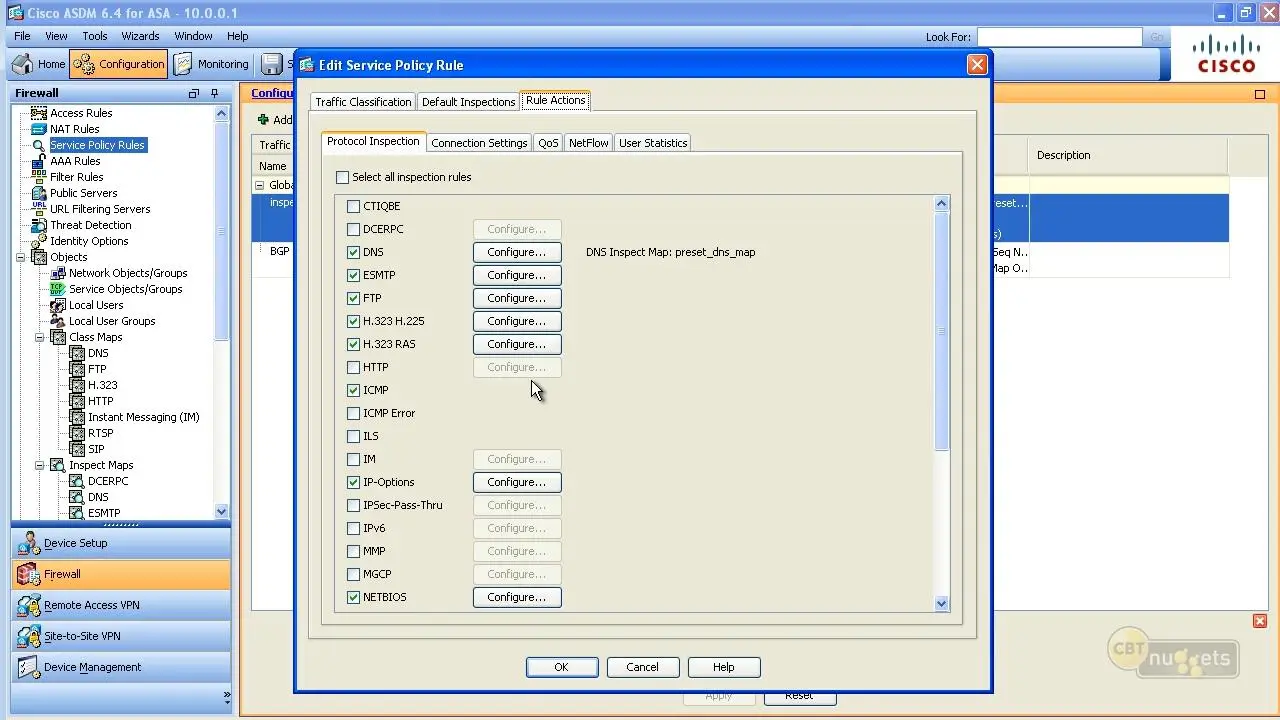The image size is (1280, 720).
Task: Open the AAA Rules tree item
Action: [75, 161]
